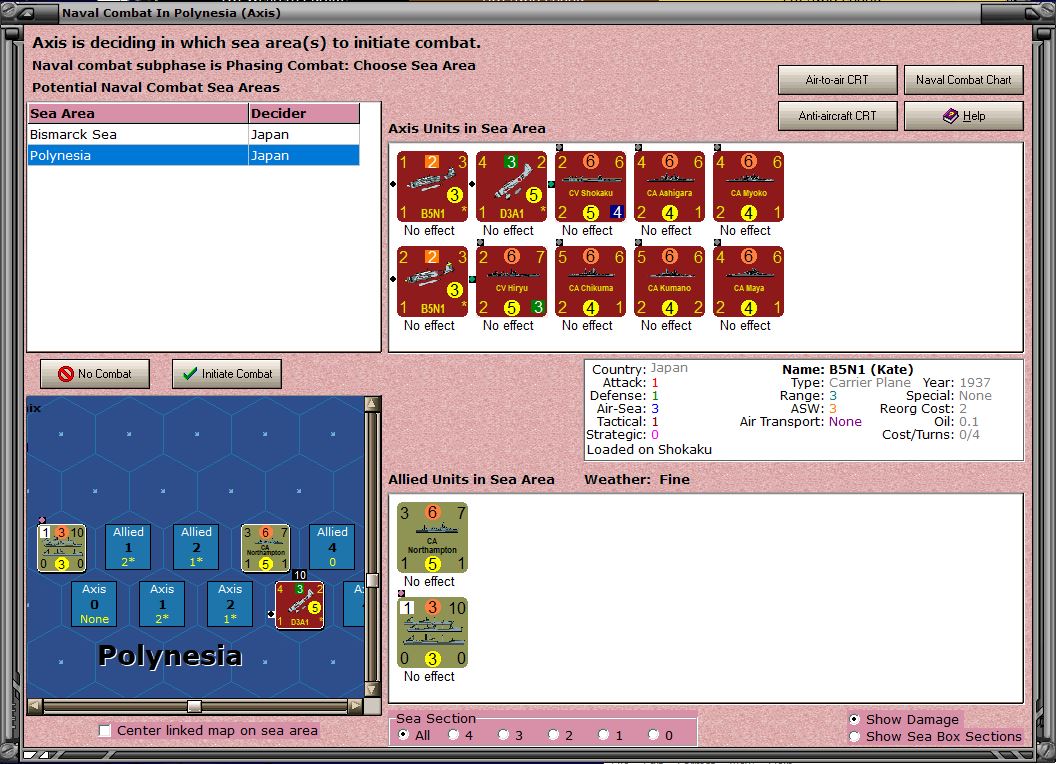Click the Allied 1 sea box on map
Image resolution: width=1056 pixels, height=764 pixels.
tap(128, 546)
